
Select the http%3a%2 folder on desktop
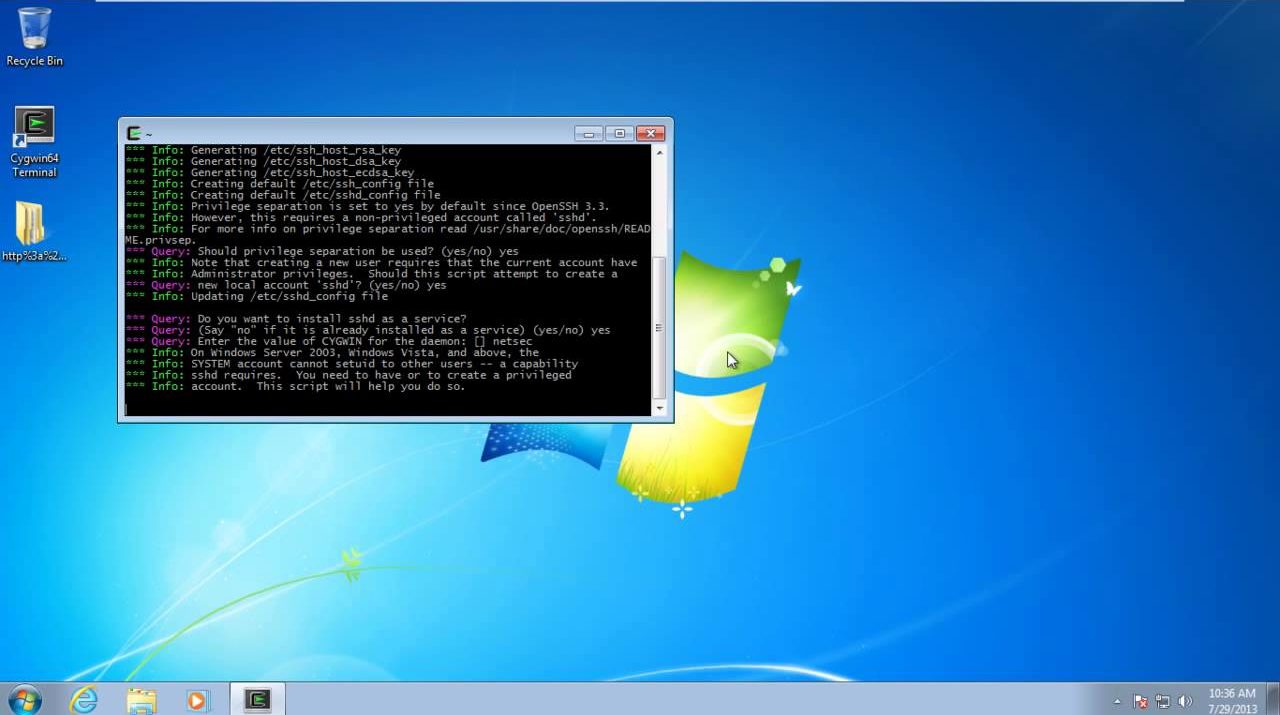[33, 232]
